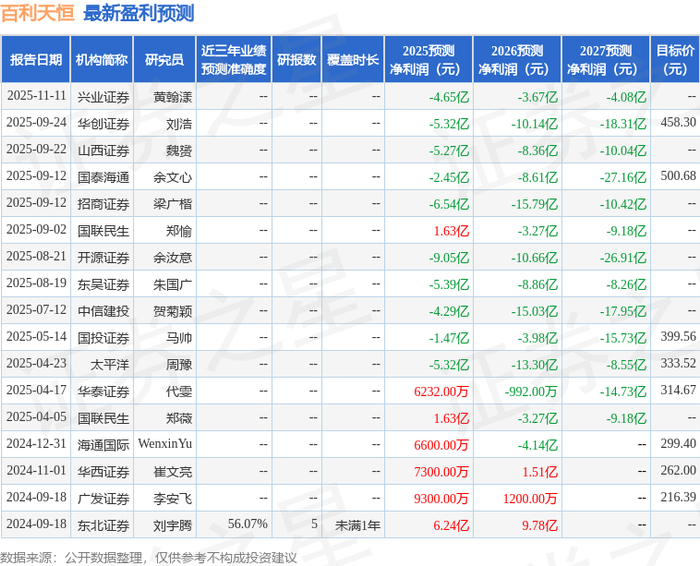Click the 机构简称 column header
Viewport: 700px width, 566px height.
(102, 59)
